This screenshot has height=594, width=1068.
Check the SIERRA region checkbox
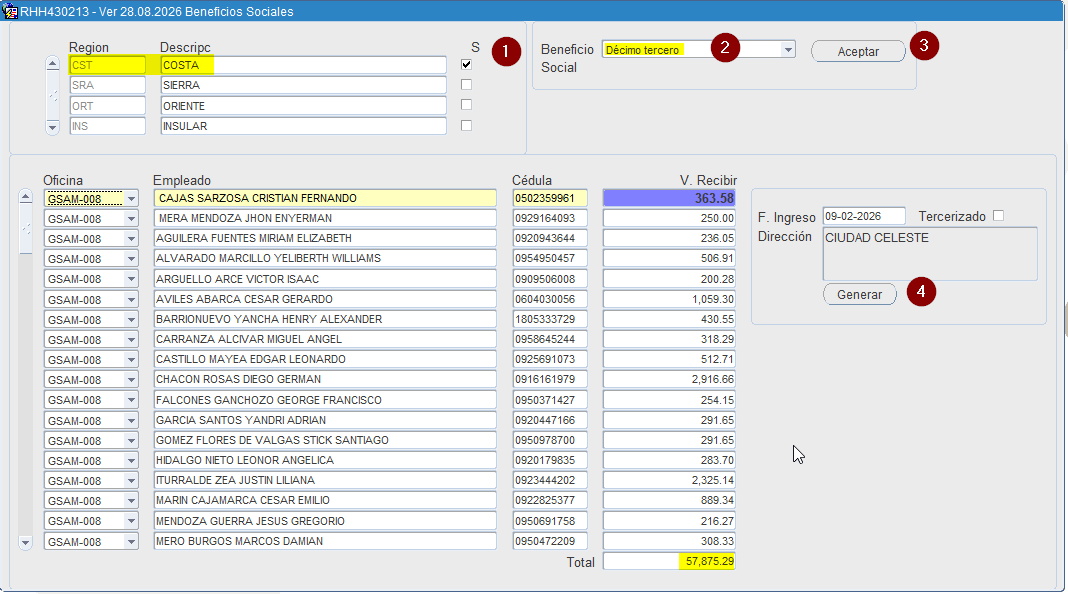point(466,84)
